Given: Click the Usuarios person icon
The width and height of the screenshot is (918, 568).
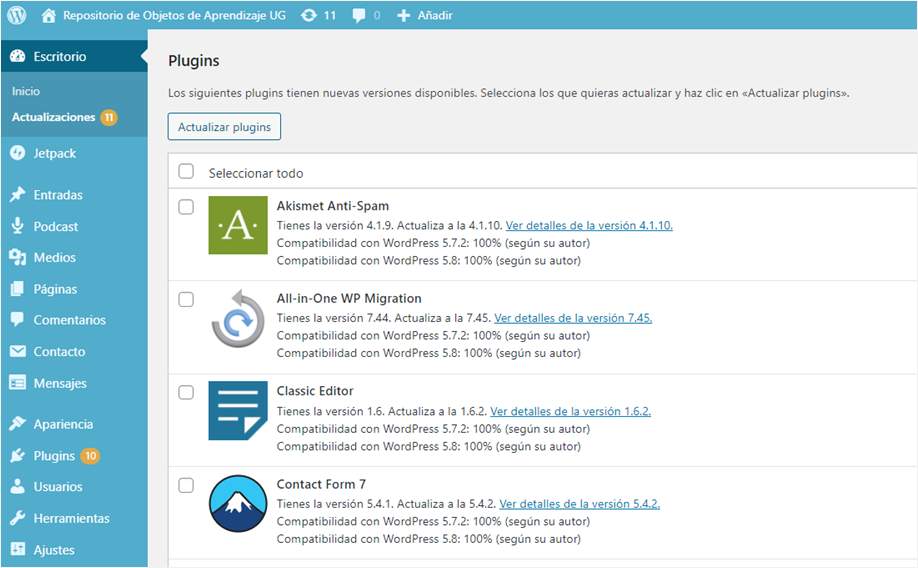Looking at the screenshot, I should click(x=18, y=486).
